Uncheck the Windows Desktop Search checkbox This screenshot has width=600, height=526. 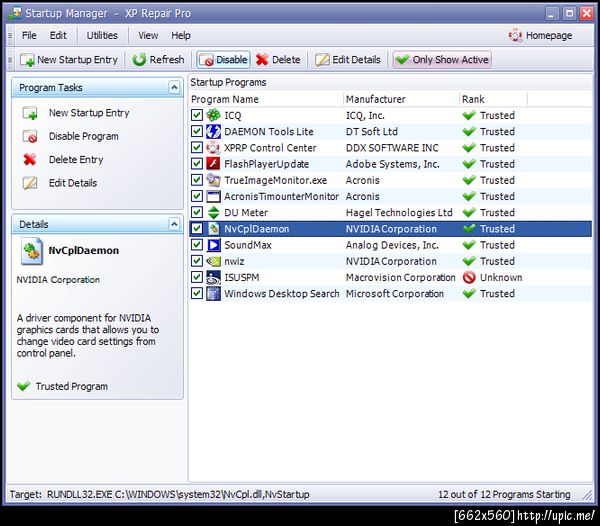click(x=197, y=294)
